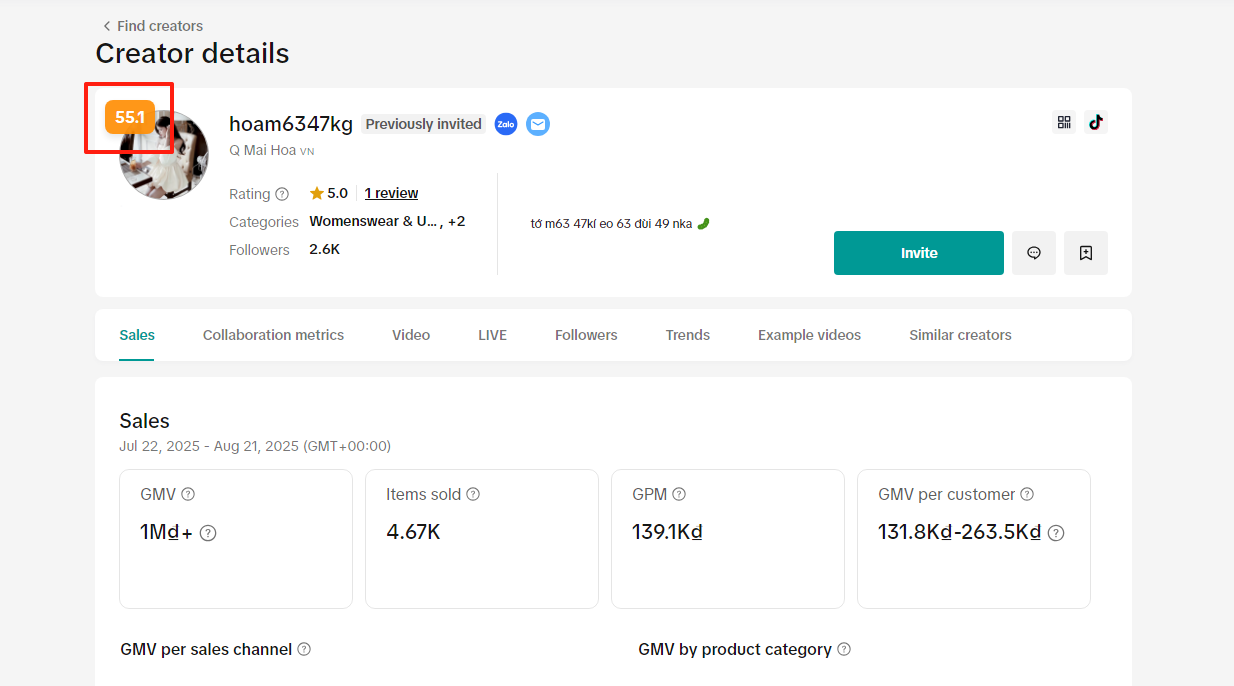Click the Items sold help icon
The image size is (1234, 686).
(x=473, y=494)
